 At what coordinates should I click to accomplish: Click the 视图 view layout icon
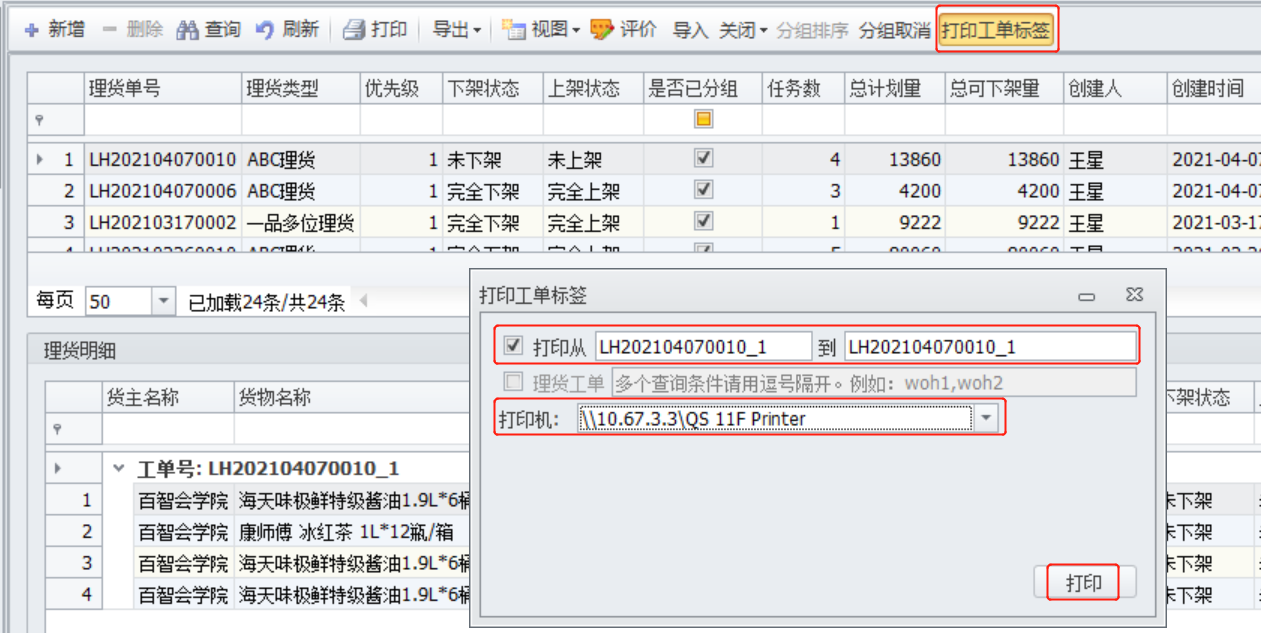(514, 30)
